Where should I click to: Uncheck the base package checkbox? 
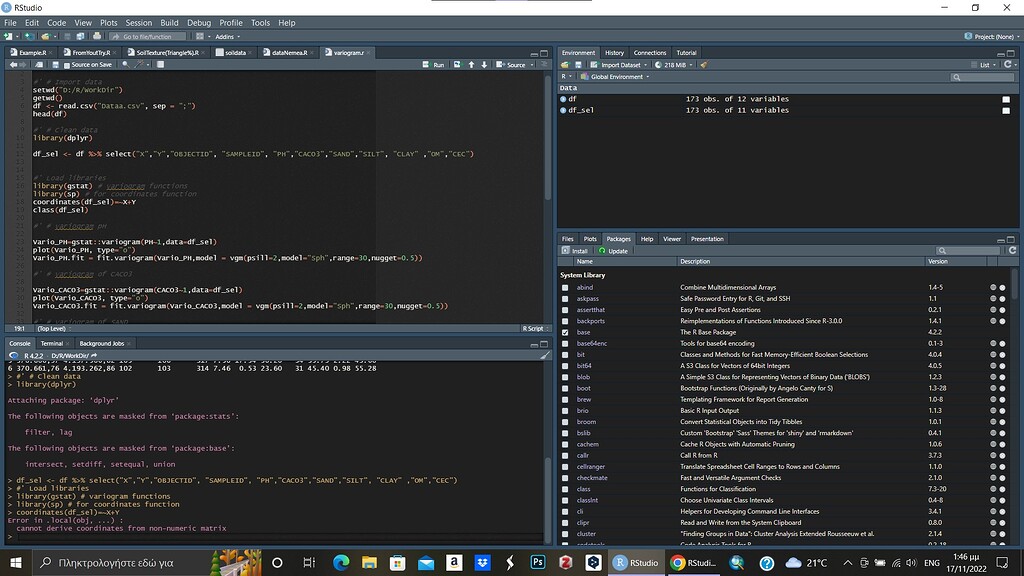(x=565, y=332)
